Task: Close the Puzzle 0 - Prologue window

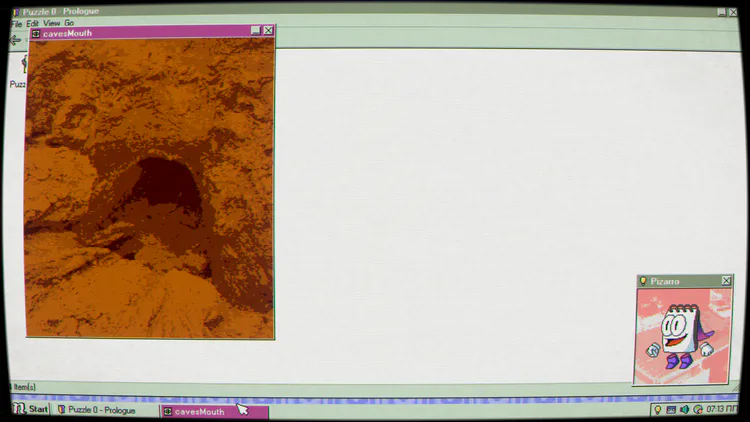Action: pos(733,12)
